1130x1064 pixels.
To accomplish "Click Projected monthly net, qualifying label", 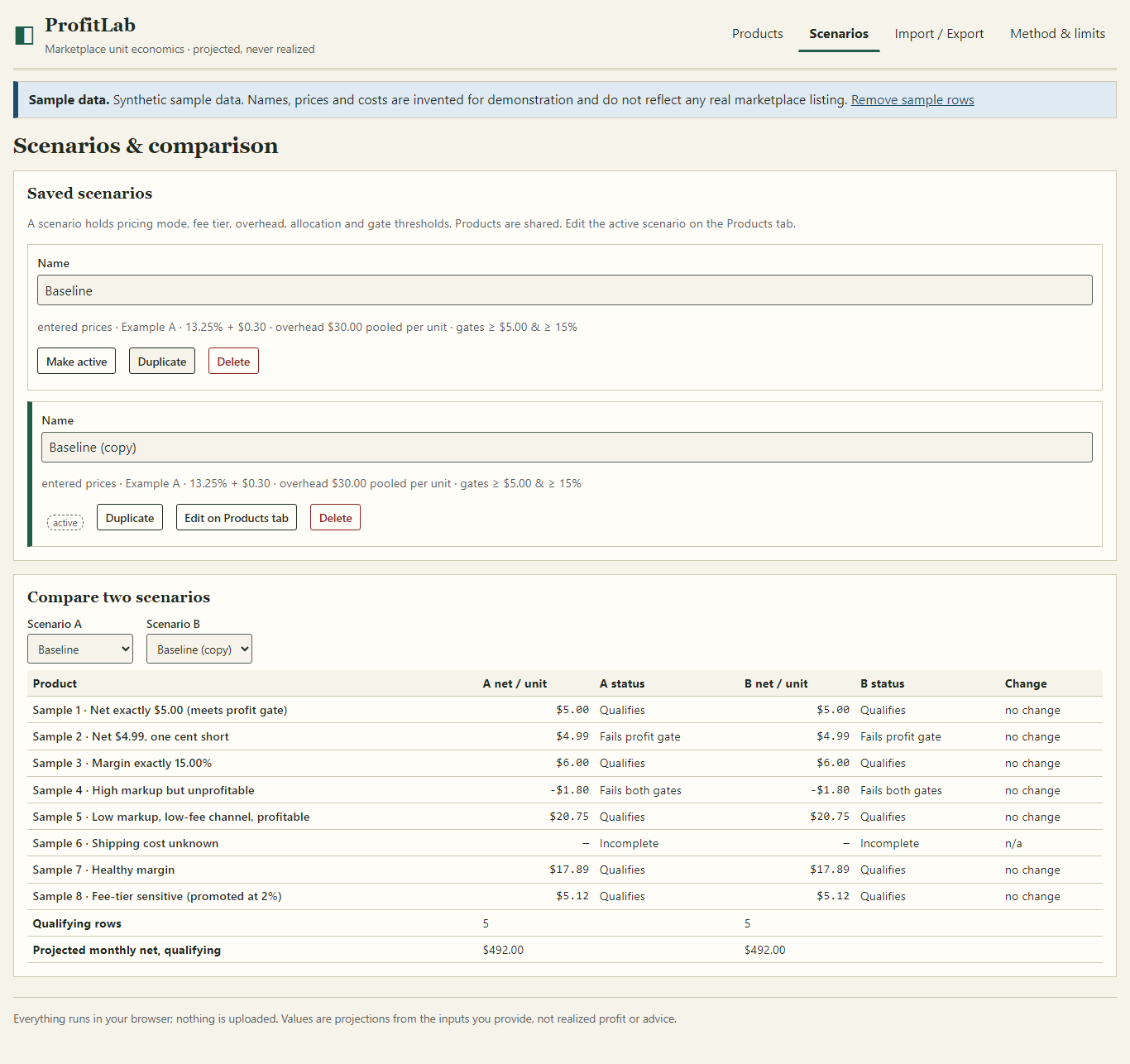I will (127, 950).
